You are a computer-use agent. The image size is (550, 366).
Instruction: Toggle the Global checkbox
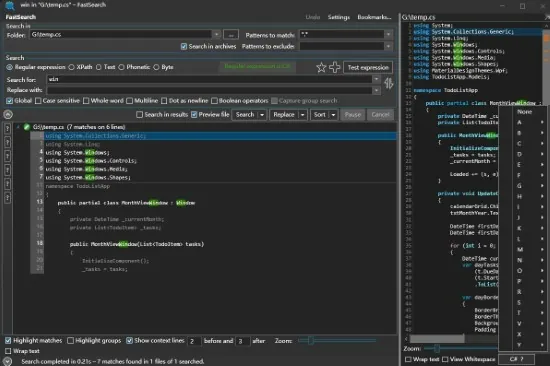click(9, 101)
